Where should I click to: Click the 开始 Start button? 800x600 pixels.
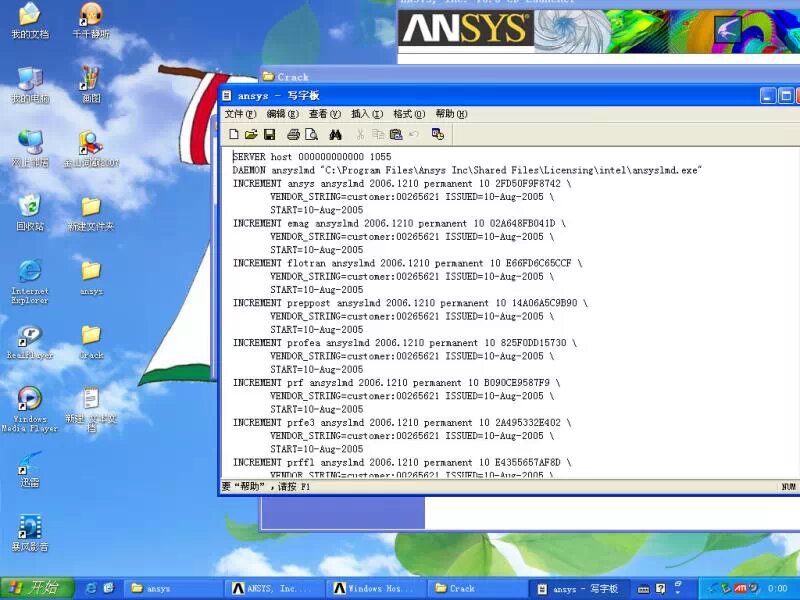point(33,588)
